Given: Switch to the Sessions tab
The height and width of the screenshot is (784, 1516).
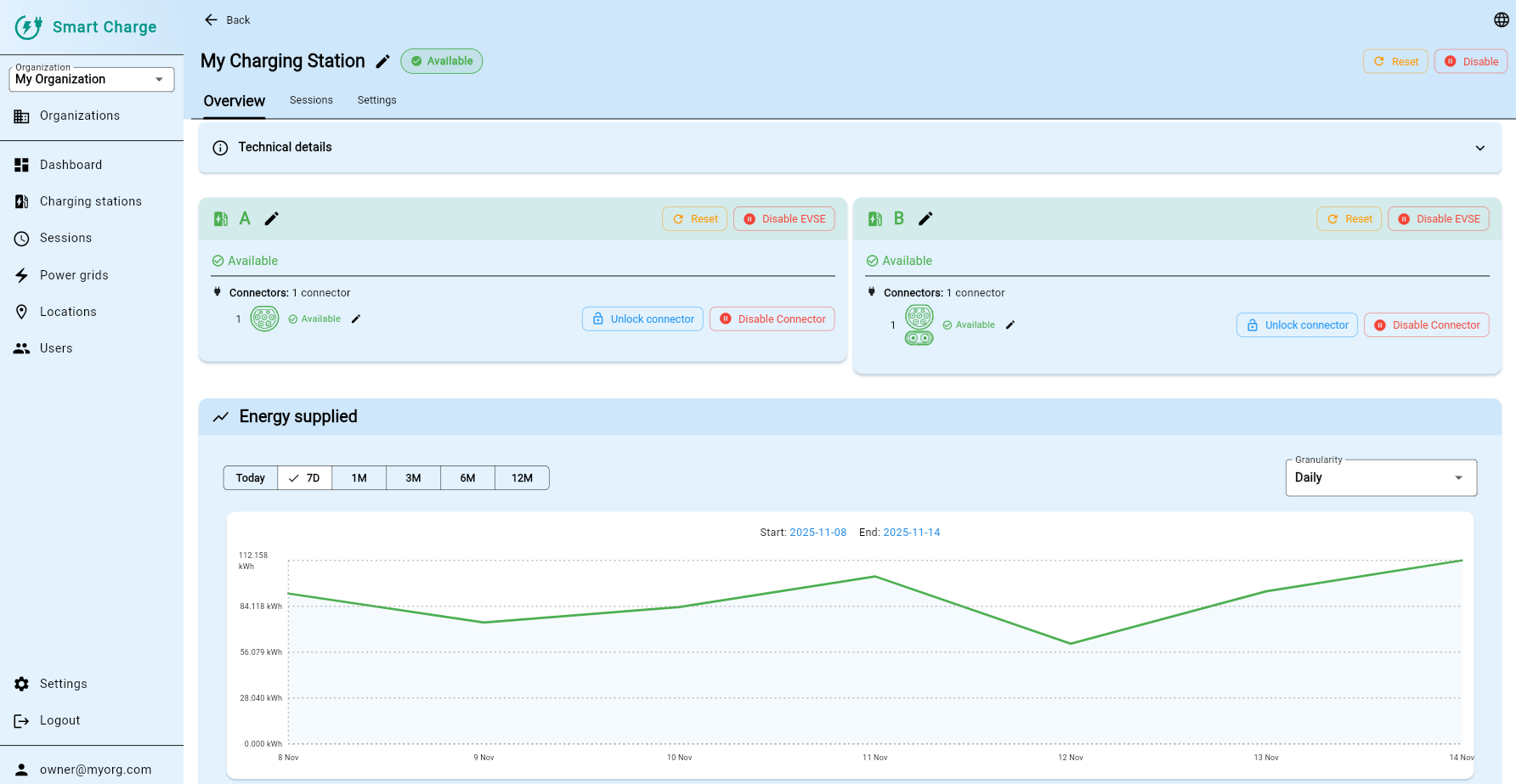Looking at the screenshot, I should 311,100.
